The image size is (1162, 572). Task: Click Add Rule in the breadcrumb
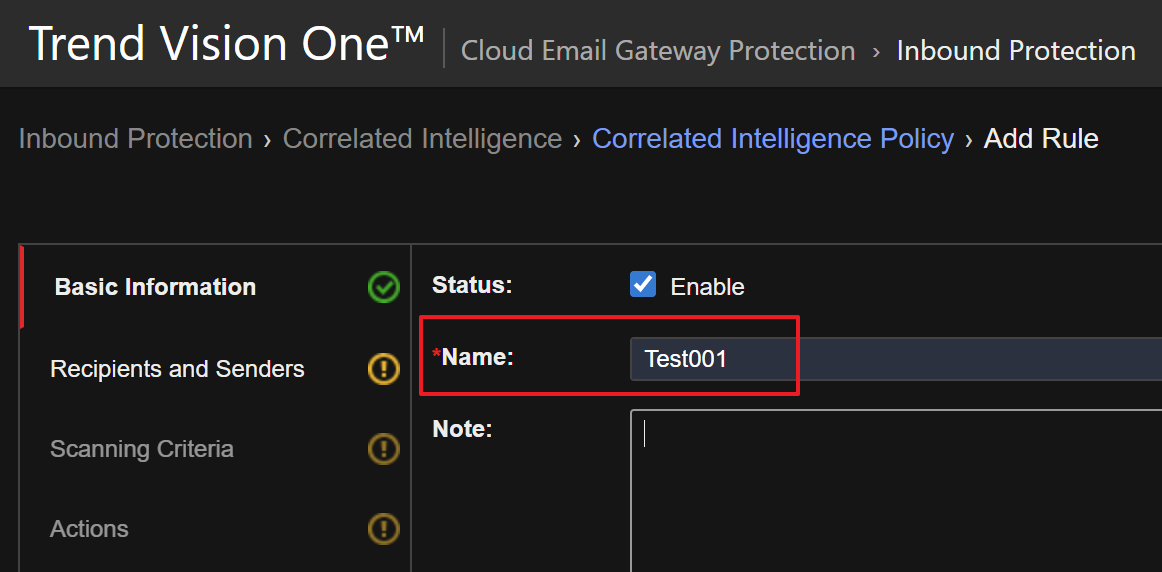1041,139
